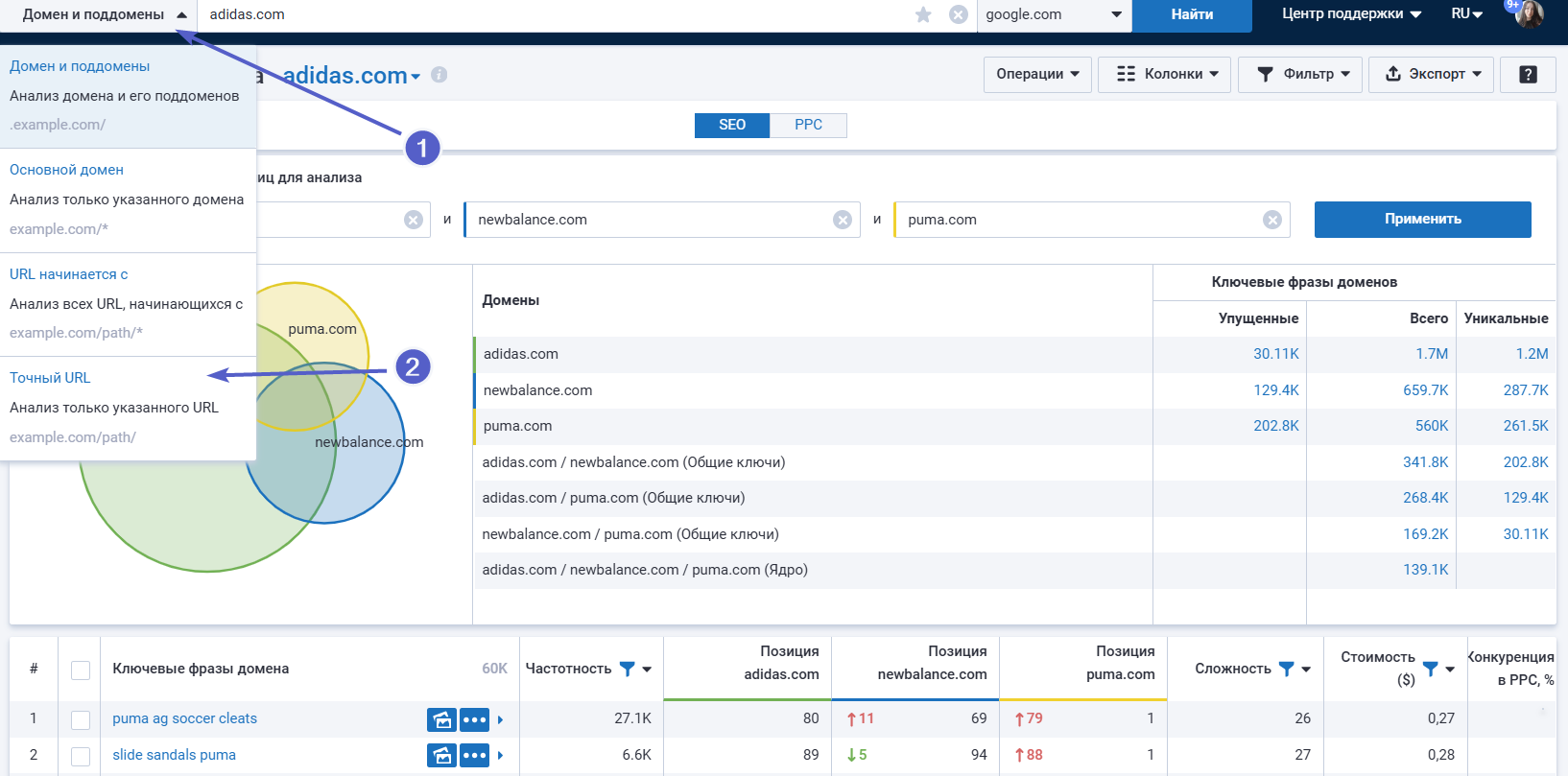This screenshot has width=1568, height=776.
Task: Click newbalance.com / puma.com common keys 169.2K
Action: 1425,534
